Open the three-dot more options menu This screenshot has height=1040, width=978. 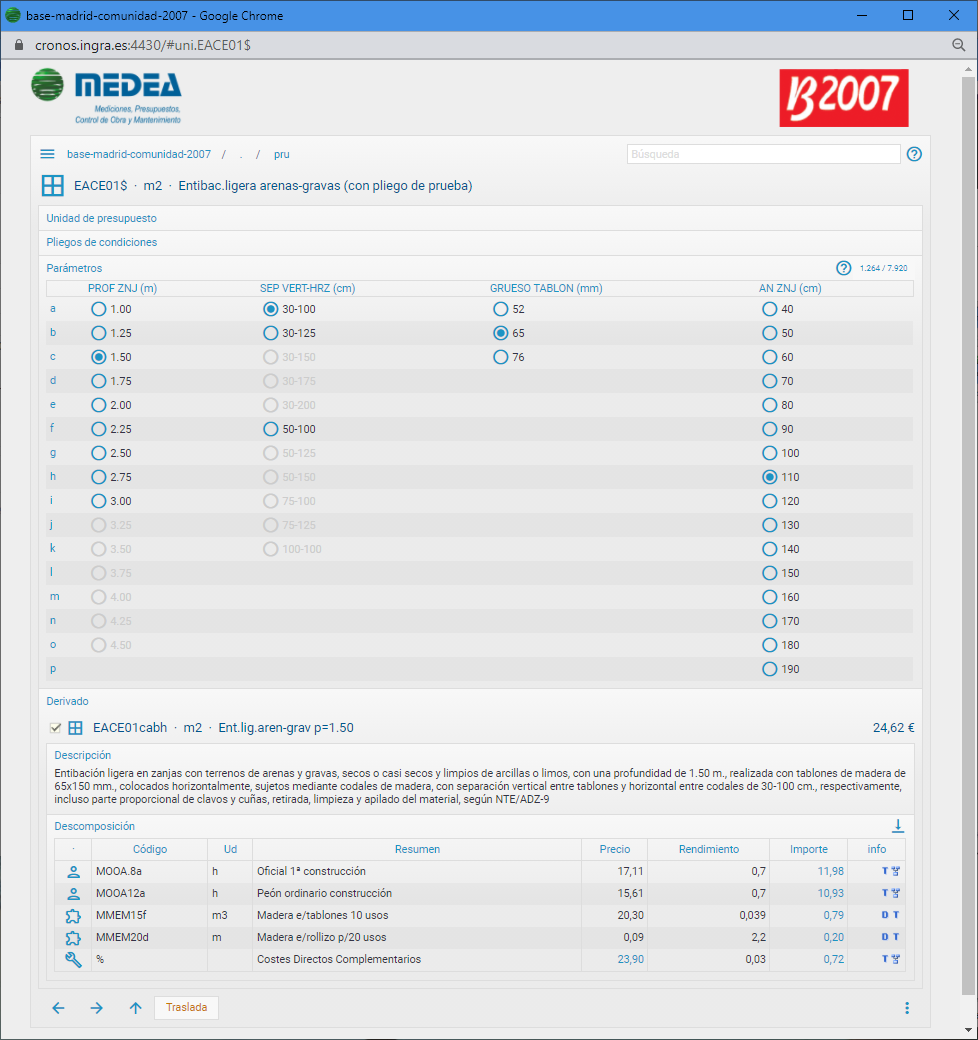pos(906,1008)
